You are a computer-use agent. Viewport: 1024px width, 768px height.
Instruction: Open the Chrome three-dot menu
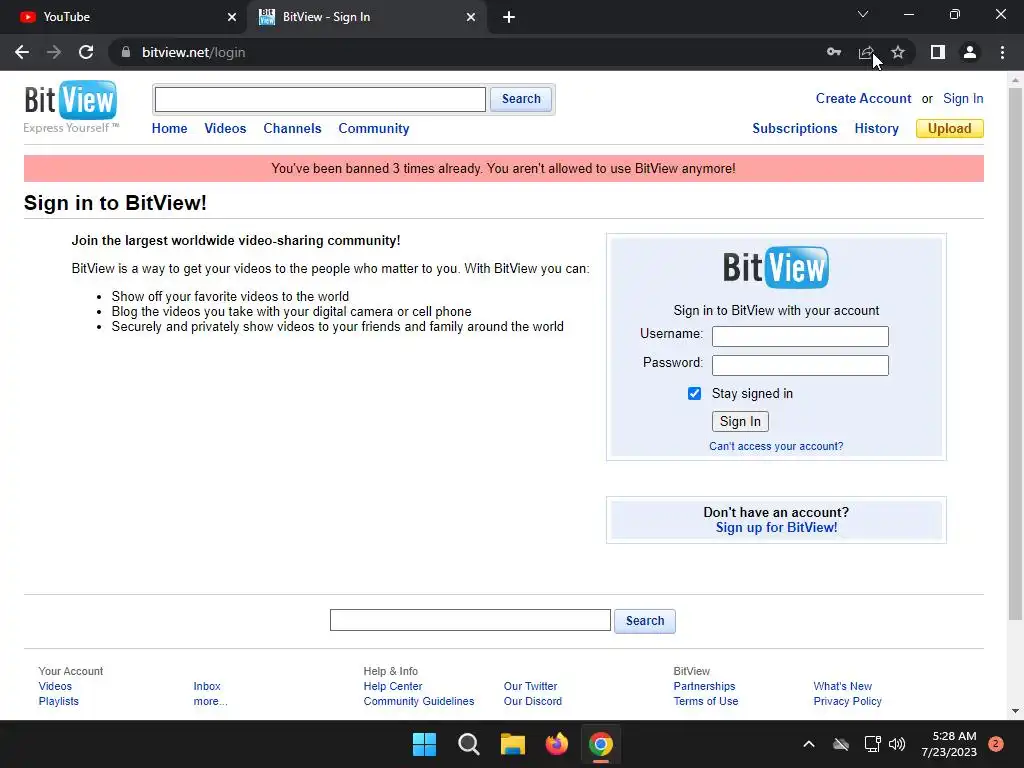1002,52
